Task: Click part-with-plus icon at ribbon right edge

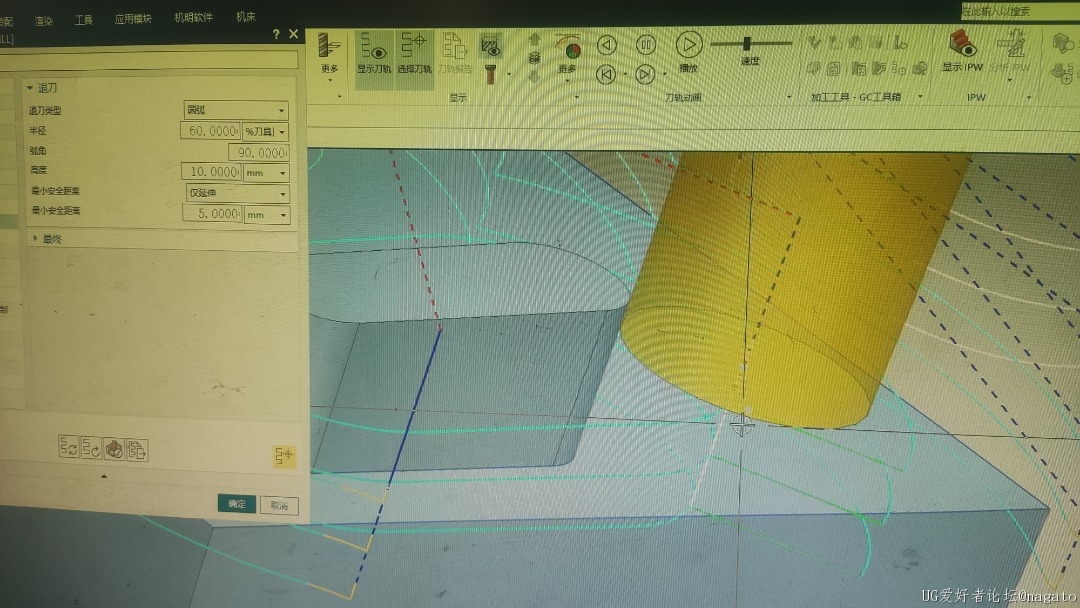Action: point(1063,72)
